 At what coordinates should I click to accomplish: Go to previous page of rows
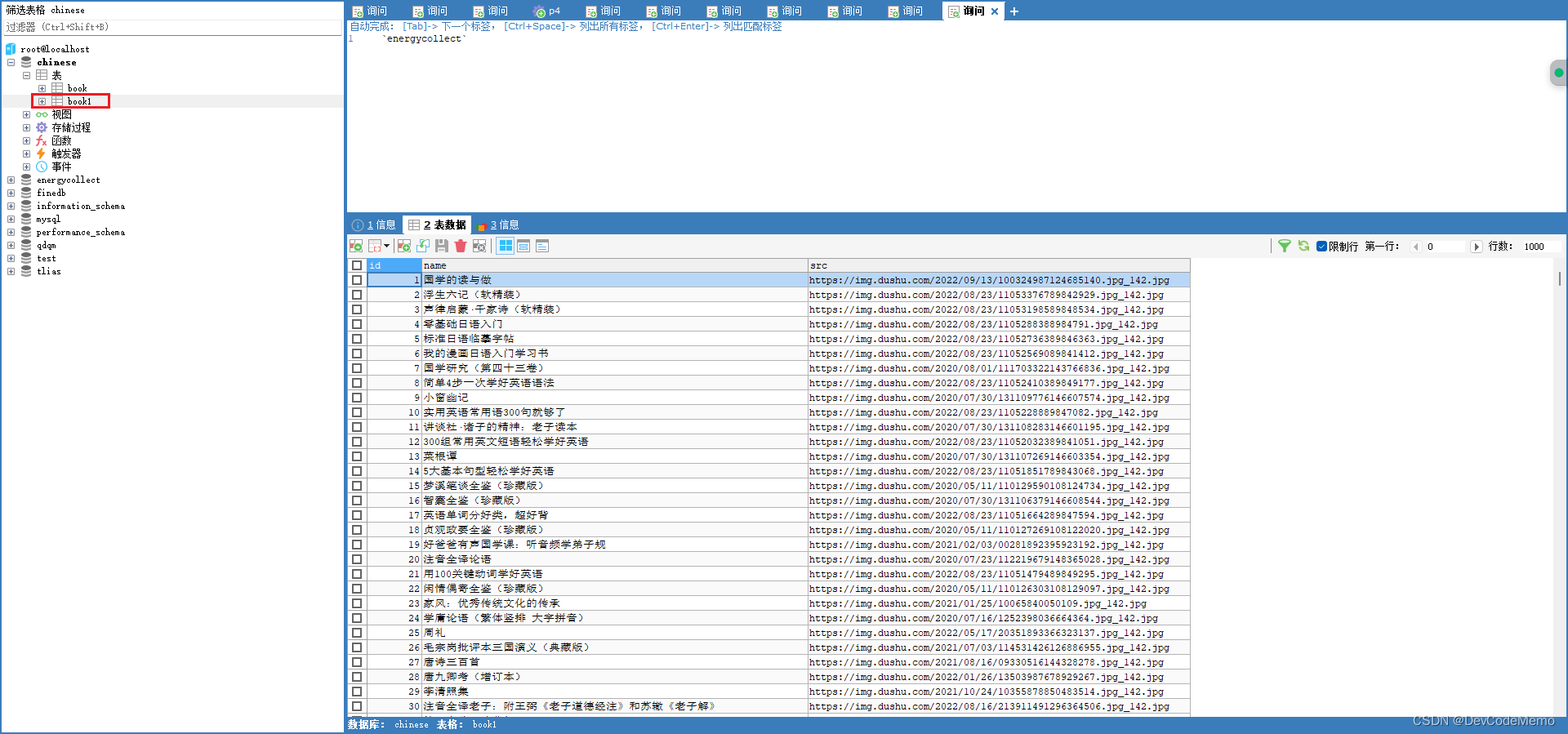[1415, 247]
